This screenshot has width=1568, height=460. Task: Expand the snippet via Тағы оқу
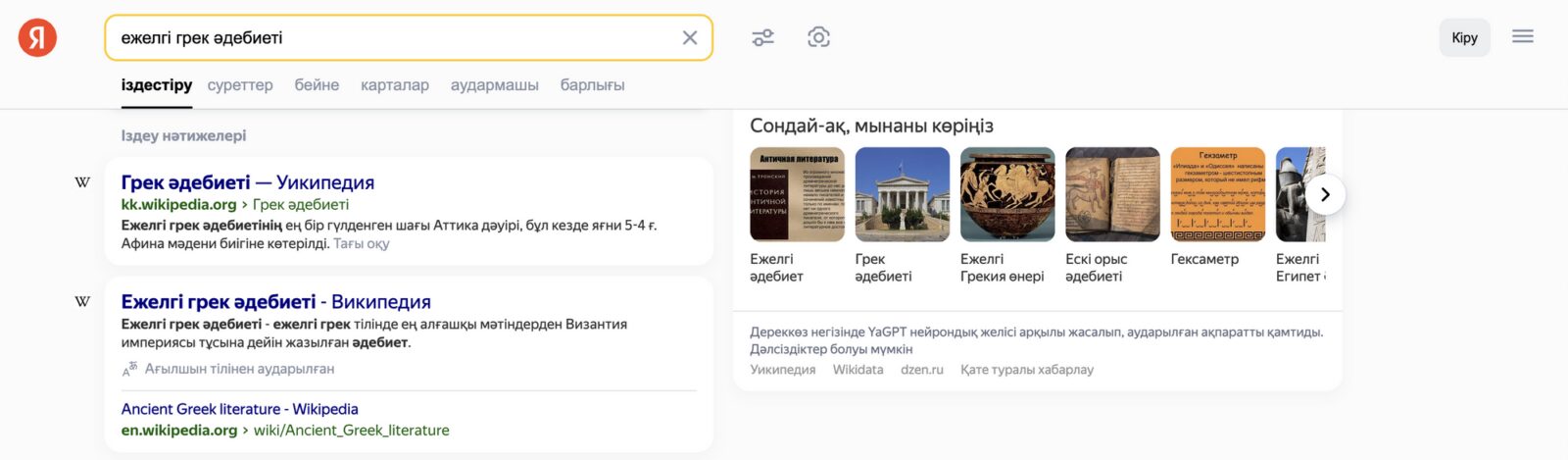click(361, 243)
